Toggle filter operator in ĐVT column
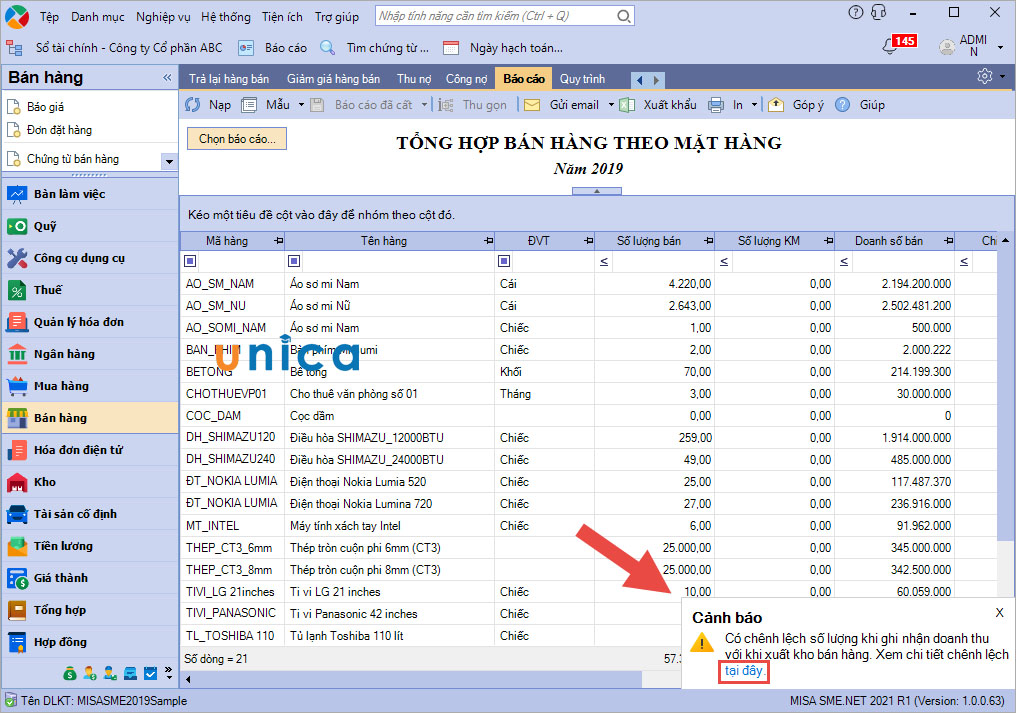 [504, 262]
